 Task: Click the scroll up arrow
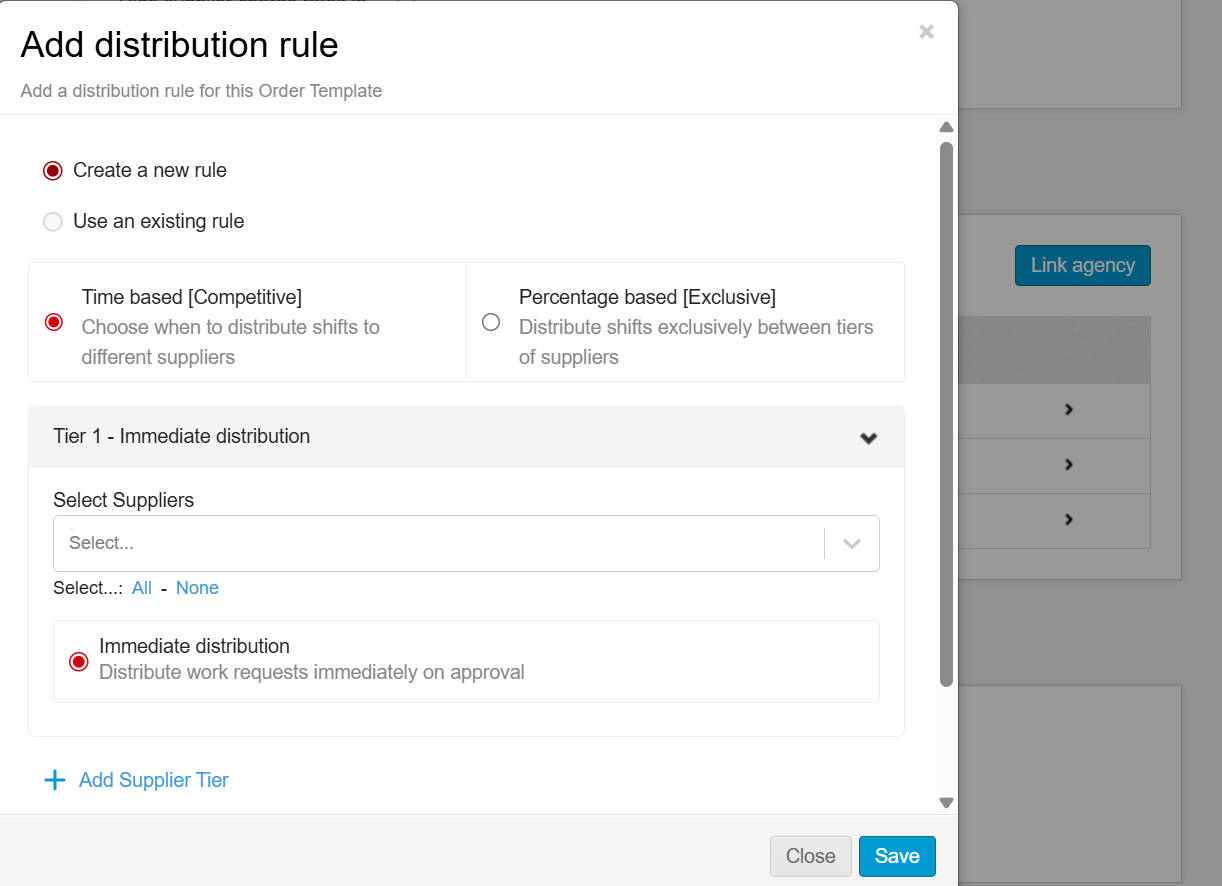pos(946,127)
